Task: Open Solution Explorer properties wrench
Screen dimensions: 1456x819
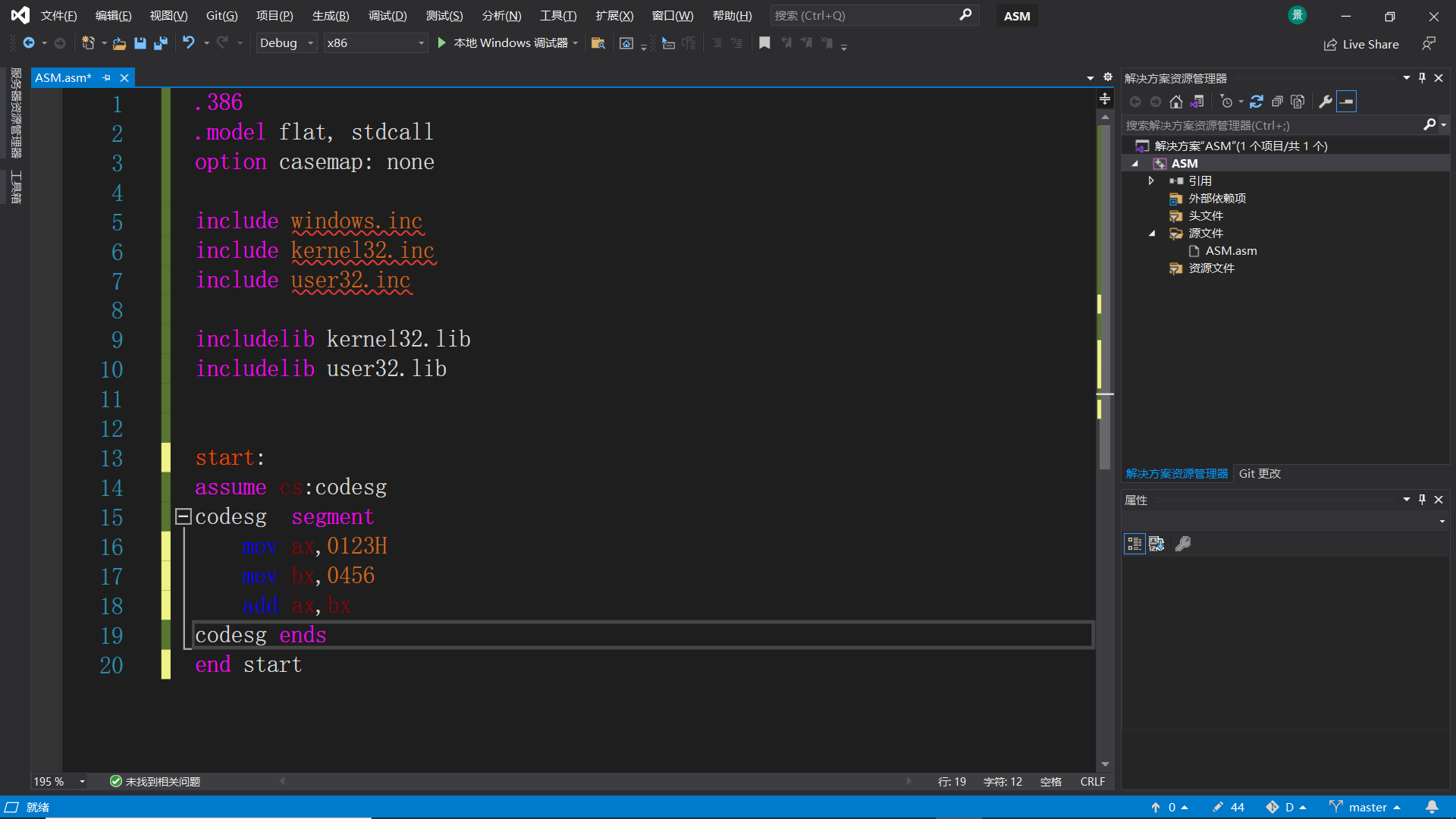Action: point(1326,102)
